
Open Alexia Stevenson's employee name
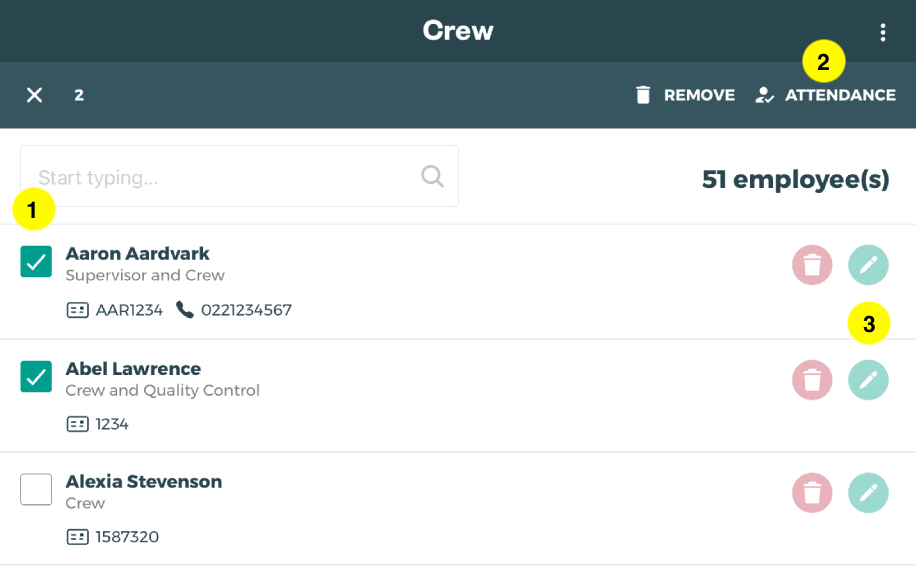[x=143, y=482]
